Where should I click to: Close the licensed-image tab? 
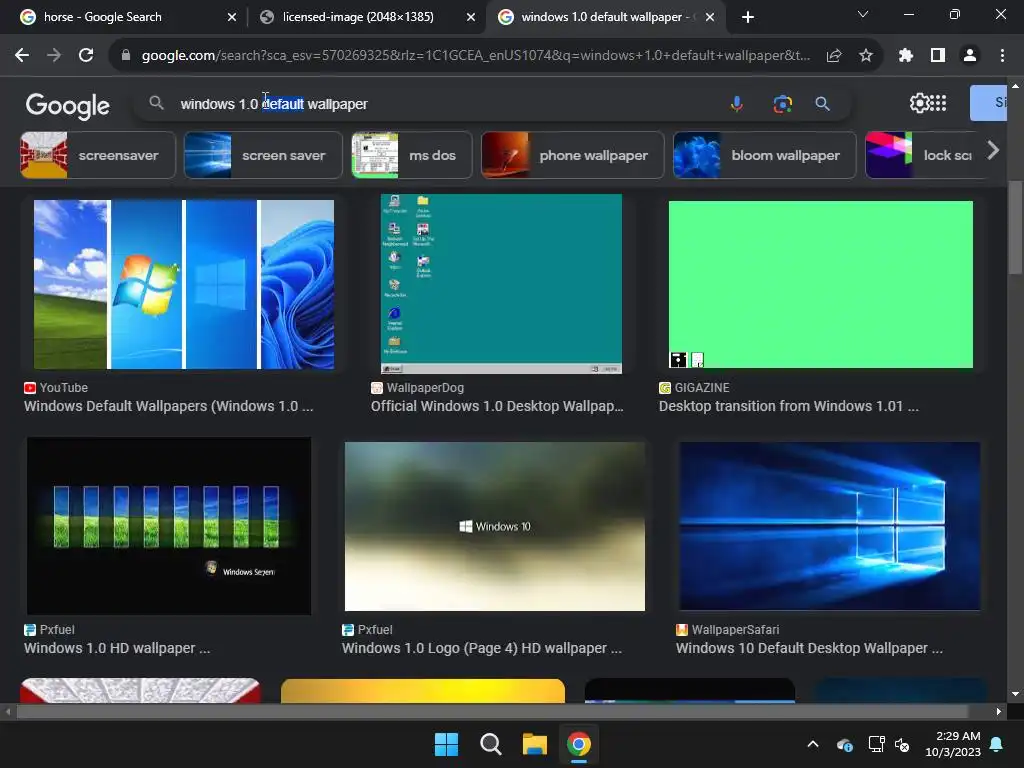(471, 17)
